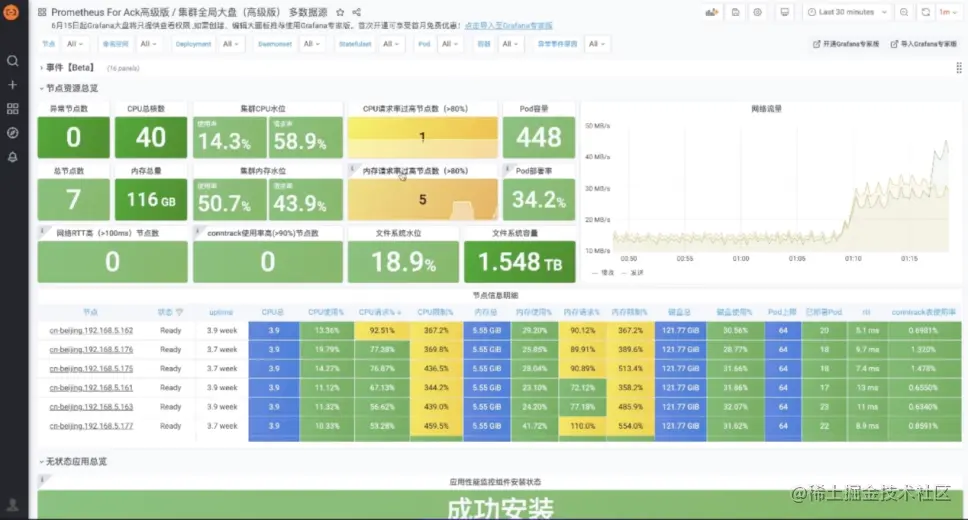The height and width of the screenshot is (520, 968).
Task: Sort the table by the uptime column
Action: tap(221, 312)
